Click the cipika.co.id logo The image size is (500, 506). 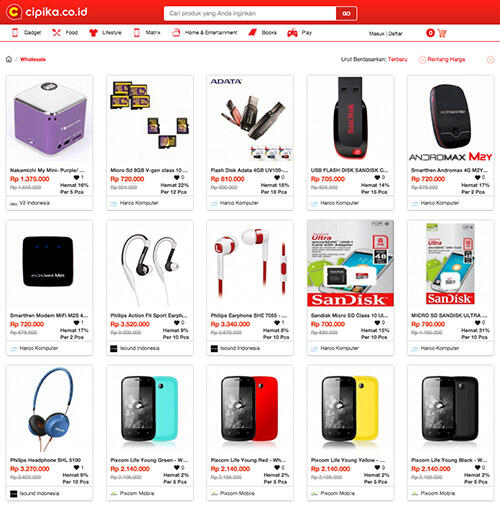point(47,12)
